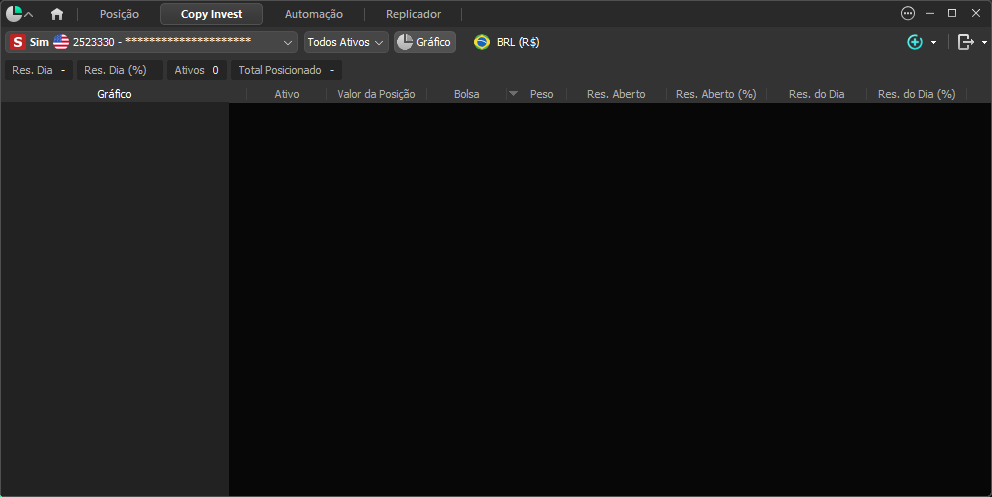
Task: Expand the Sim account 2523330 dropdown
Action: click(151, 42)
